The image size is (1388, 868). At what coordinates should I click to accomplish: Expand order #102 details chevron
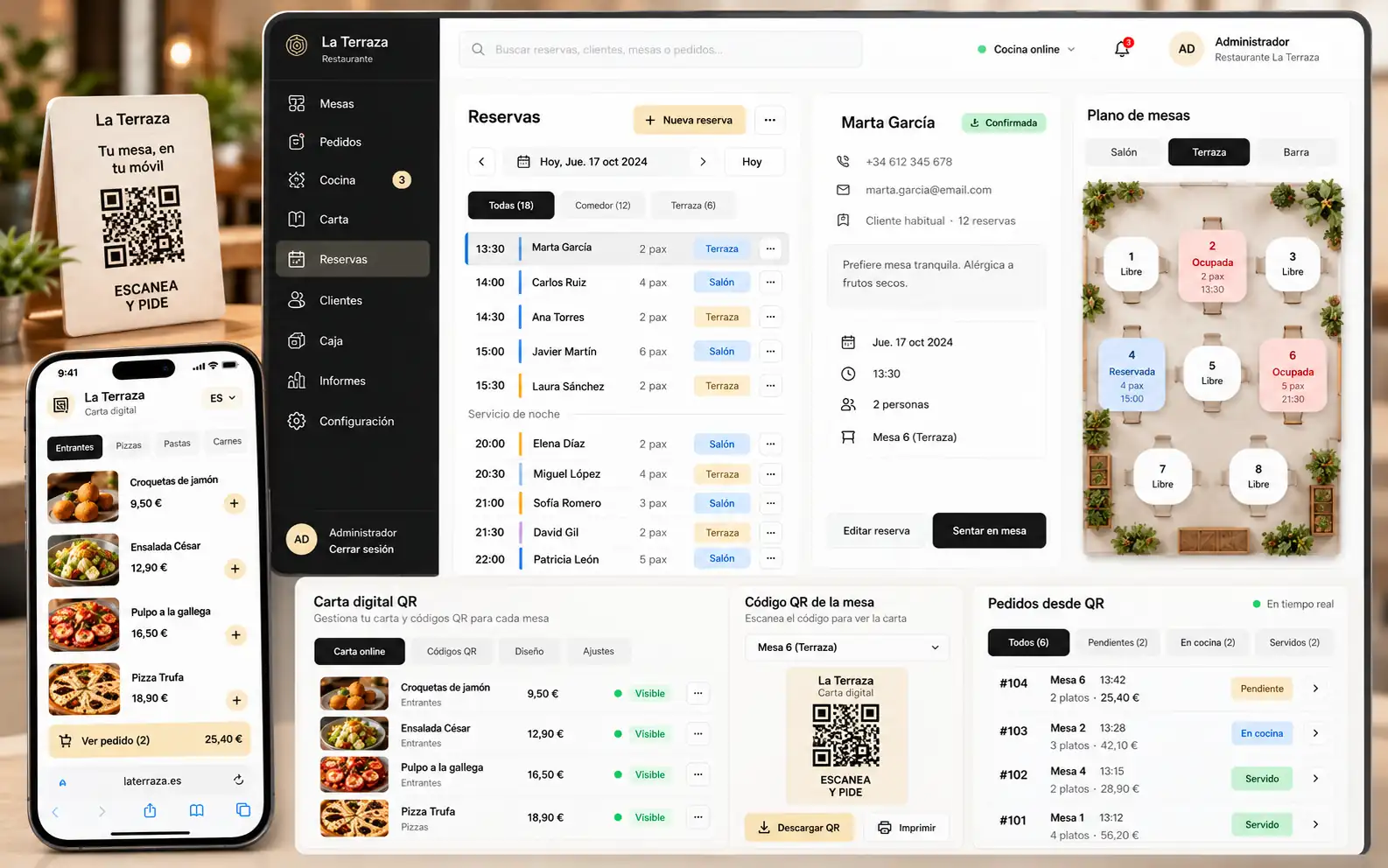(x=1315, y=778)
